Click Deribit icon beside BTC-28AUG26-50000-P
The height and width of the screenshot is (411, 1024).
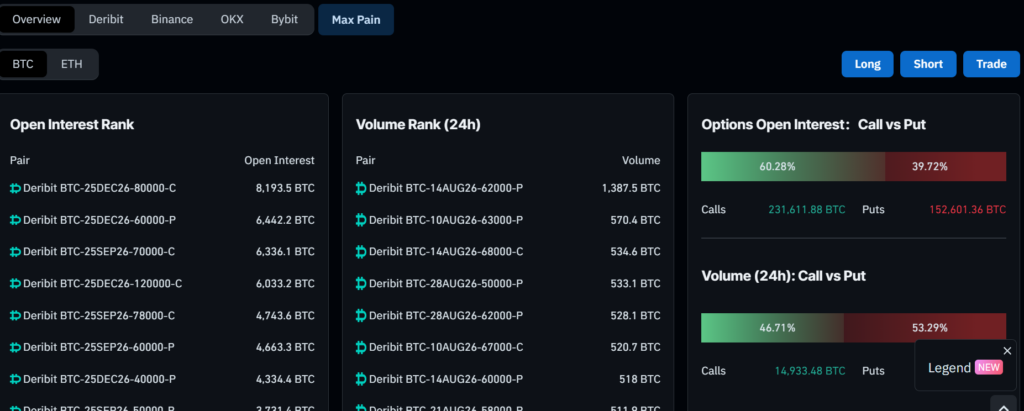click(361, 284)
